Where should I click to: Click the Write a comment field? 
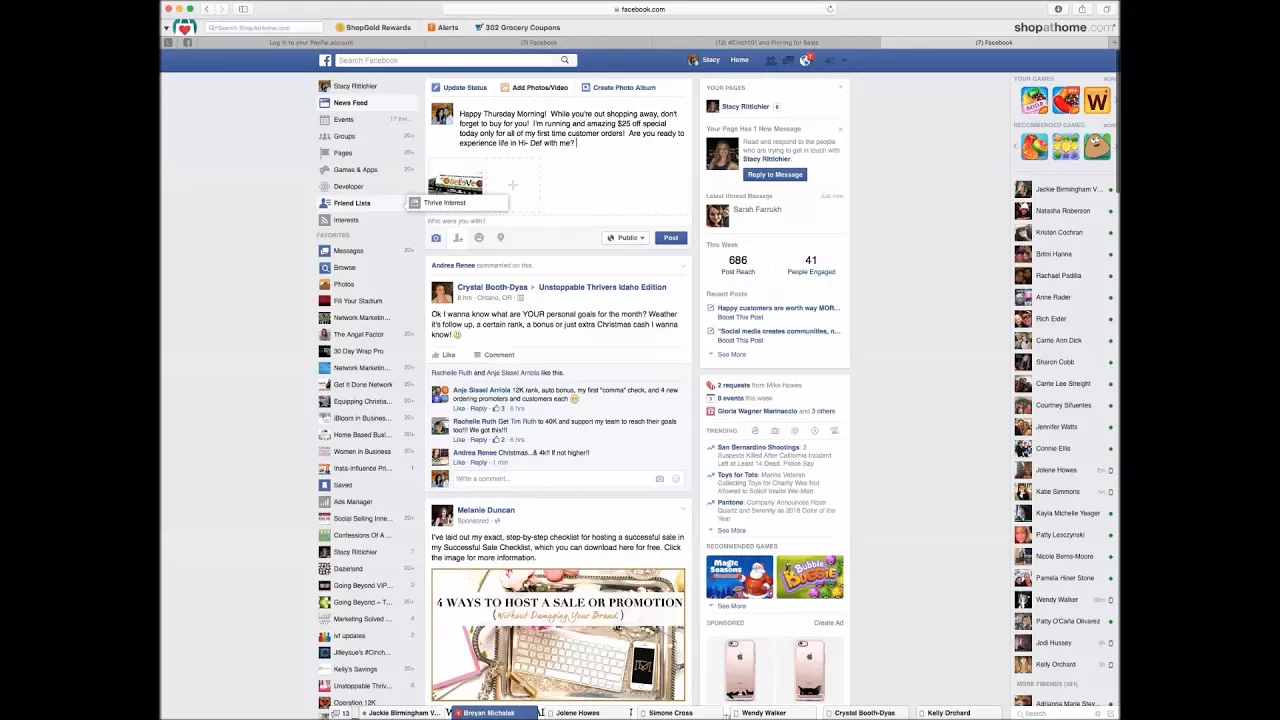pyautogui.click(x=553, y=479)
